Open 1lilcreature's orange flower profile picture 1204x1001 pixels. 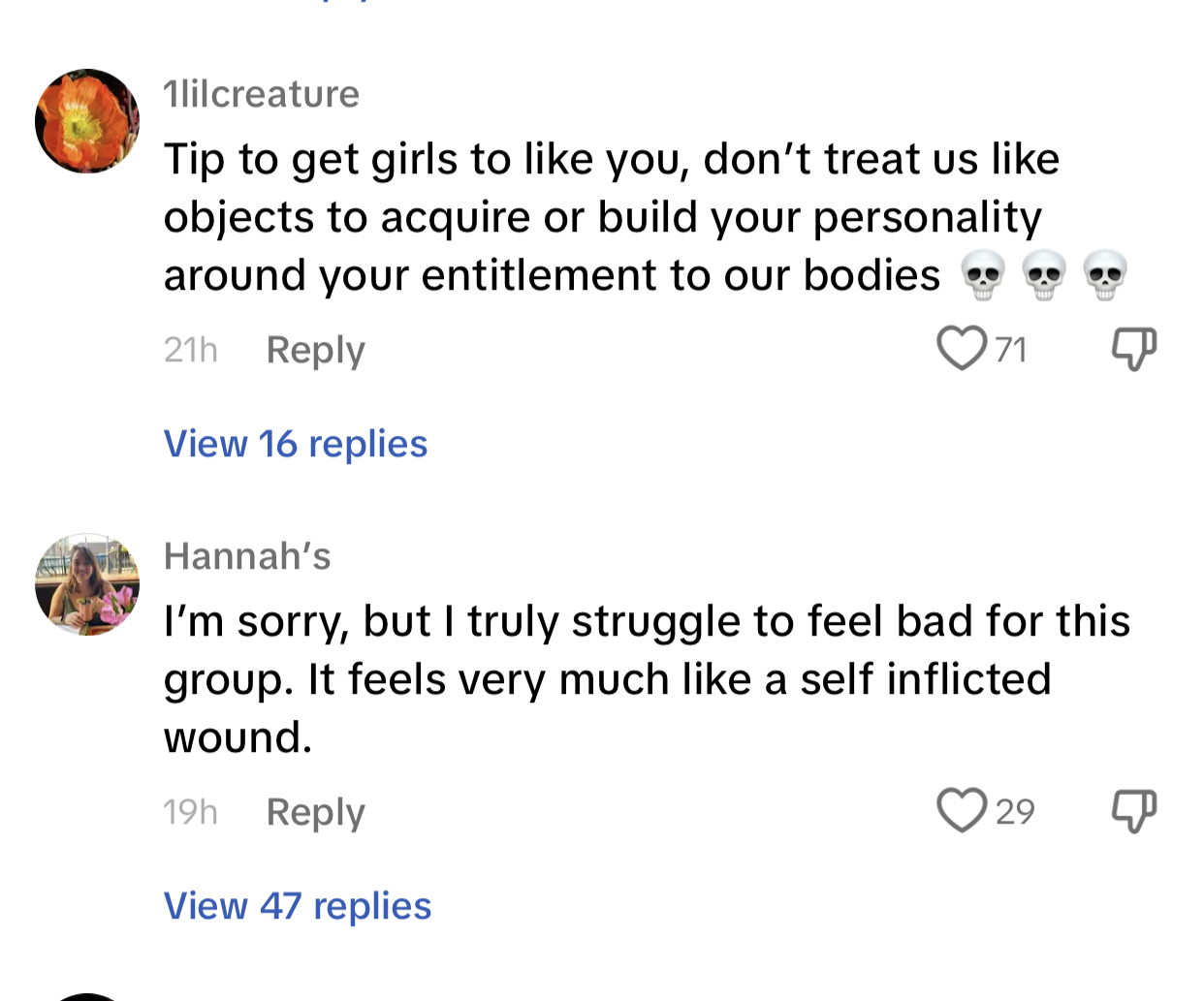point(87,121)
